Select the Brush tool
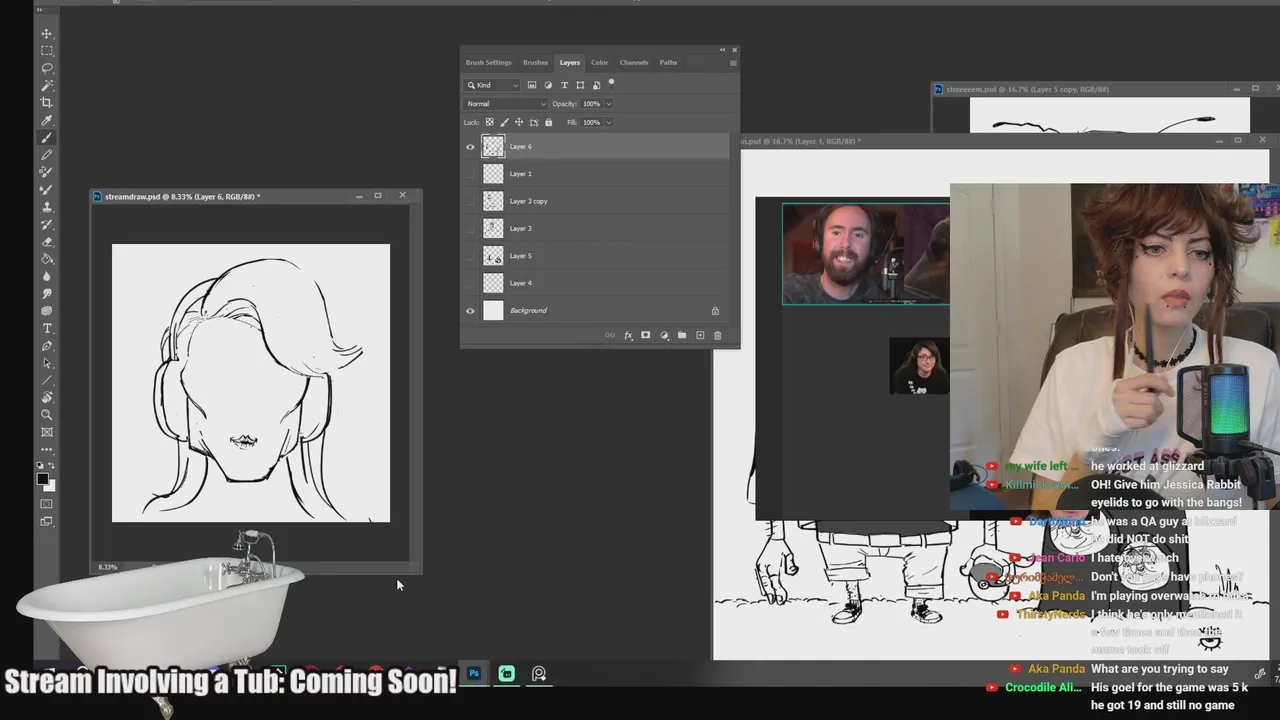This screenshot has height=720, width=1280. tap(47, 138)
